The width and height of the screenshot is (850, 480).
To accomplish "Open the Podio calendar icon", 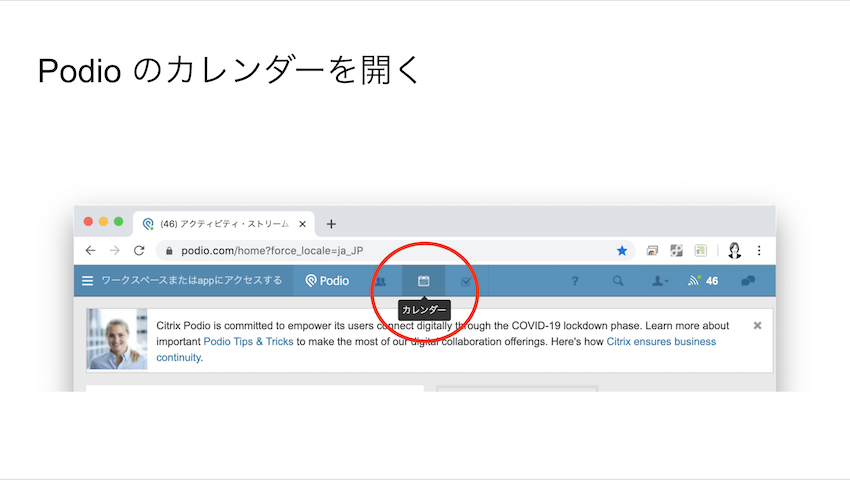I will pos(423,281).
